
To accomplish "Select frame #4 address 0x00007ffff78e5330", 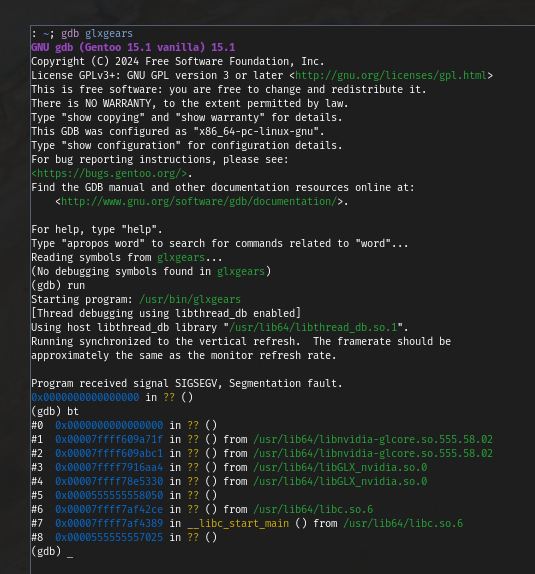I will 109,481.
